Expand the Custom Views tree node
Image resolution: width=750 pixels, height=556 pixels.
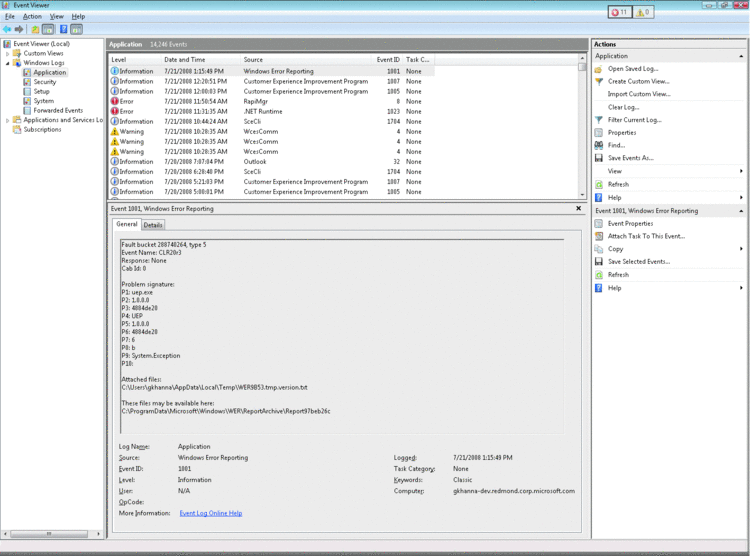pyautogui.click(x=8, y=53)
